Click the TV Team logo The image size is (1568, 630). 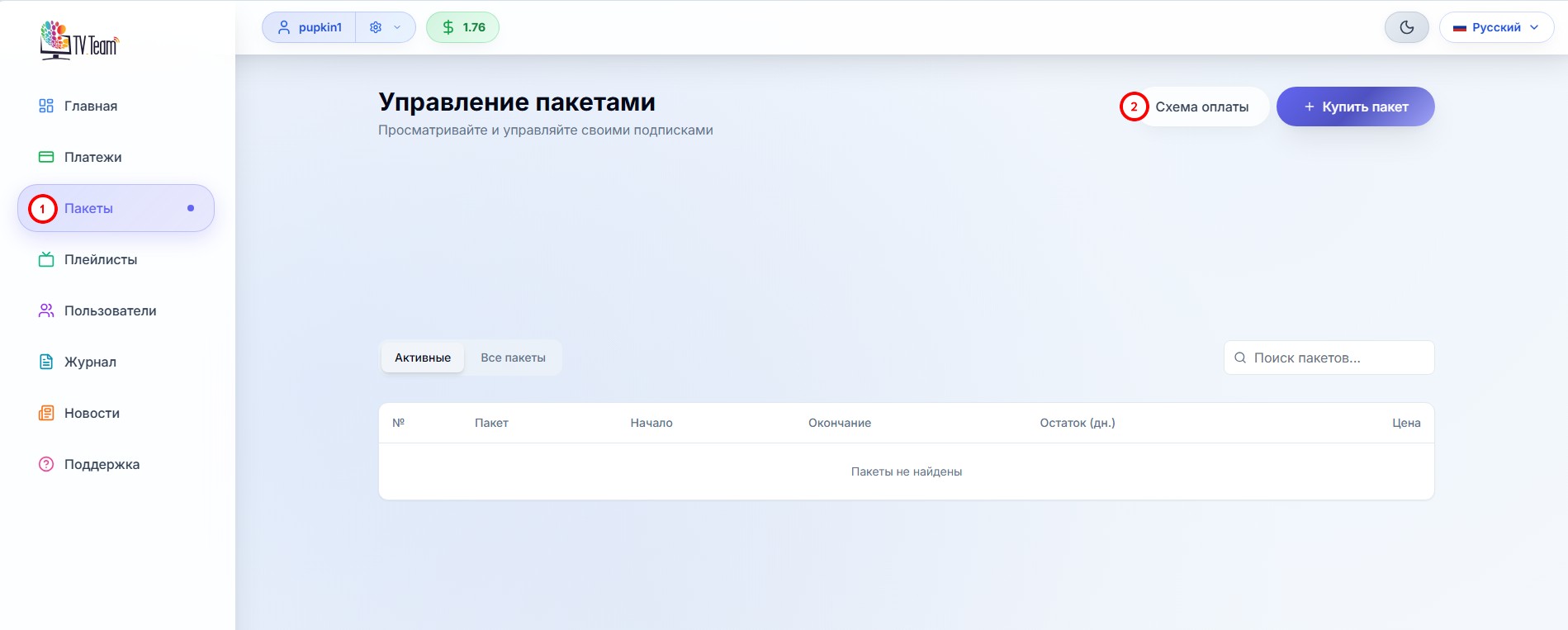79,40
